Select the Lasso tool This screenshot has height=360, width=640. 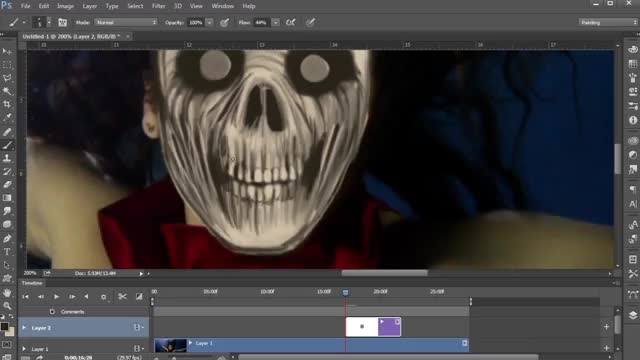pyautogui.click(x=7, y=78)
